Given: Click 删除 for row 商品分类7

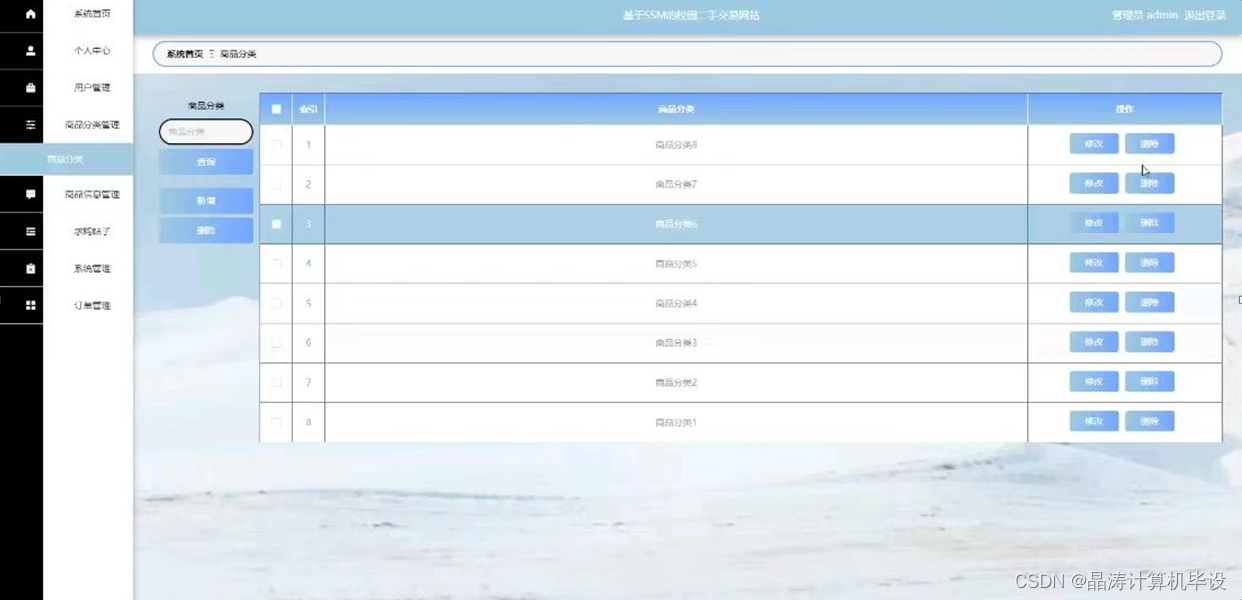Looking at the screenshot, I should [1149, 183].
